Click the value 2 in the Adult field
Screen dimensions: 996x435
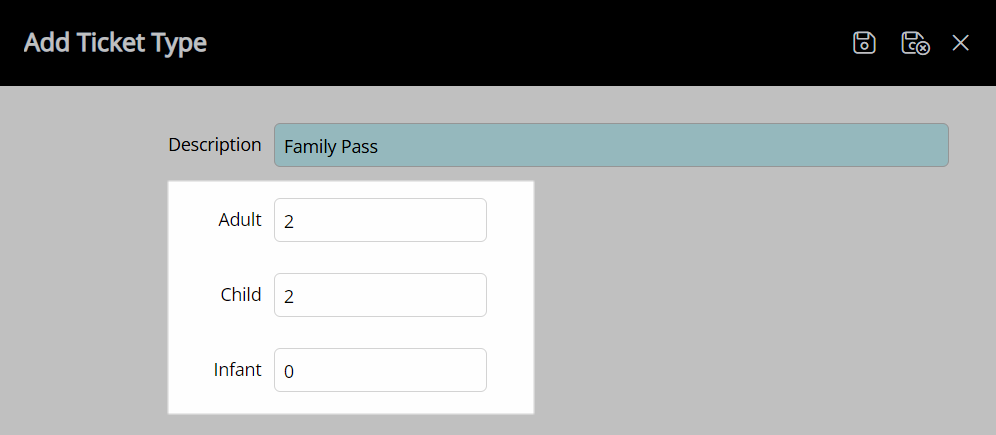coord(289,222)
